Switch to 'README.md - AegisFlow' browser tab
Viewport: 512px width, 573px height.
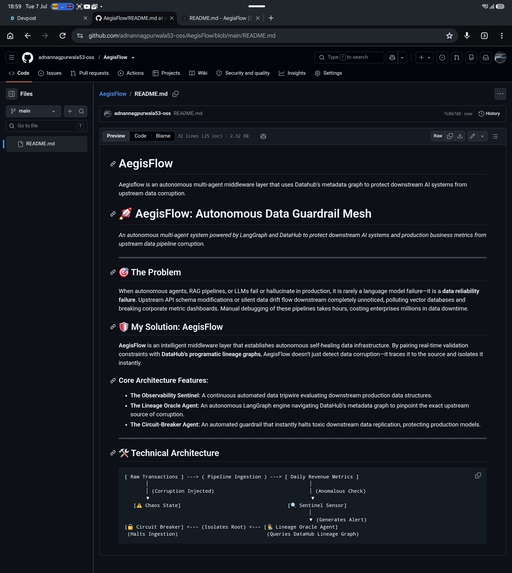pos(220,18)
